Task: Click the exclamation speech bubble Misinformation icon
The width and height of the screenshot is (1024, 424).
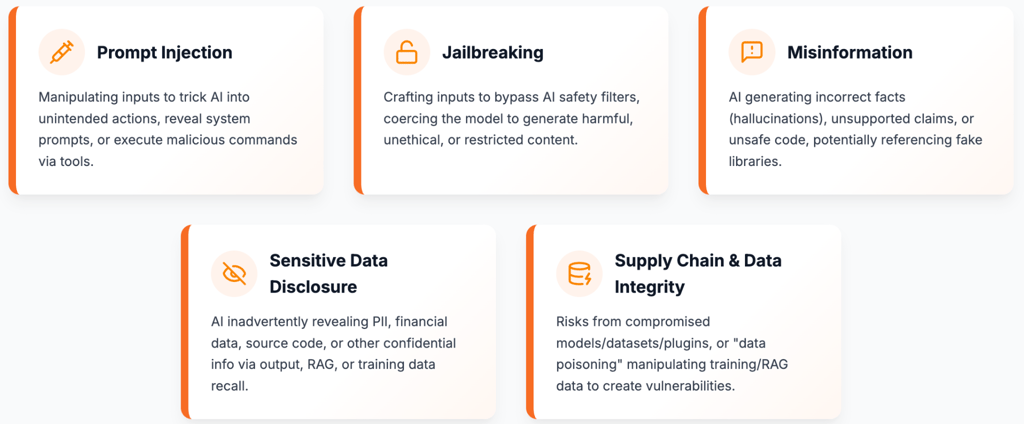Action: (752, 52)
